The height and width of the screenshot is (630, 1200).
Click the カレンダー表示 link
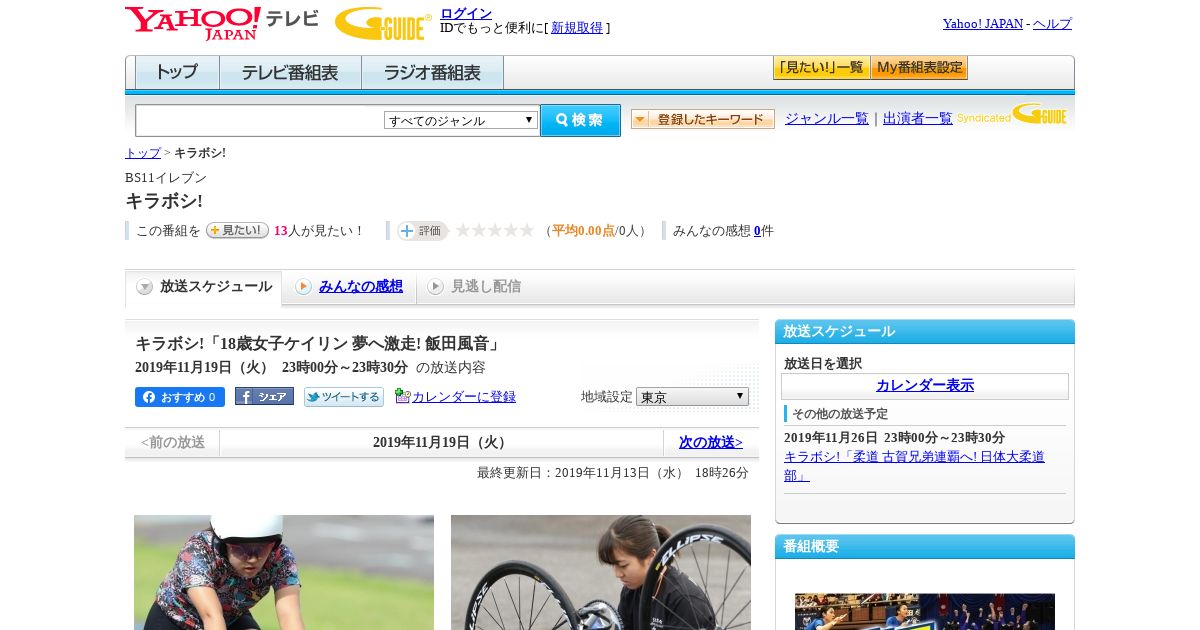[x=925, y=386]
